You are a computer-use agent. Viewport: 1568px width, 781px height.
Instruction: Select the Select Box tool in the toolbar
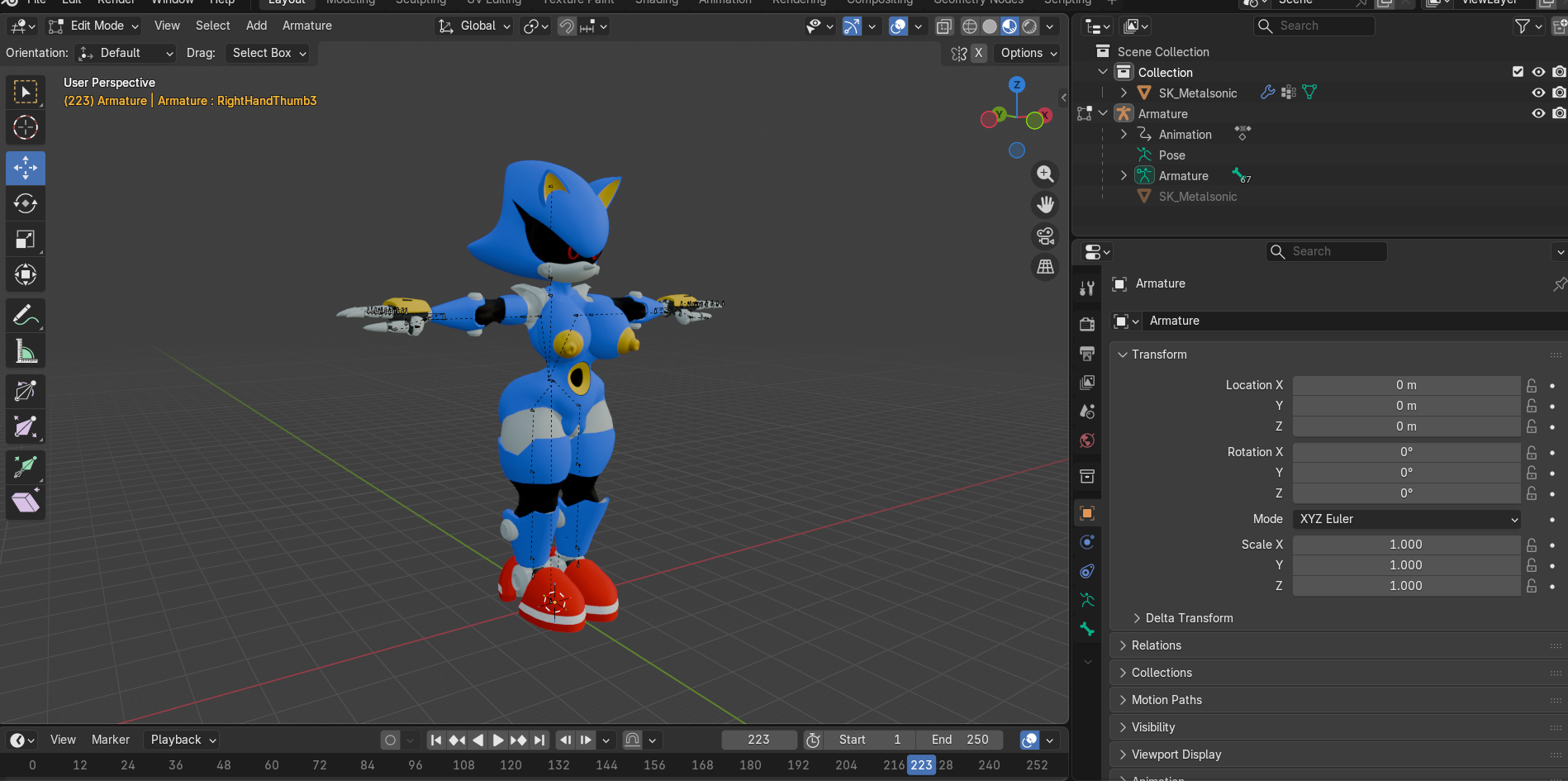[x=26, y=92]
